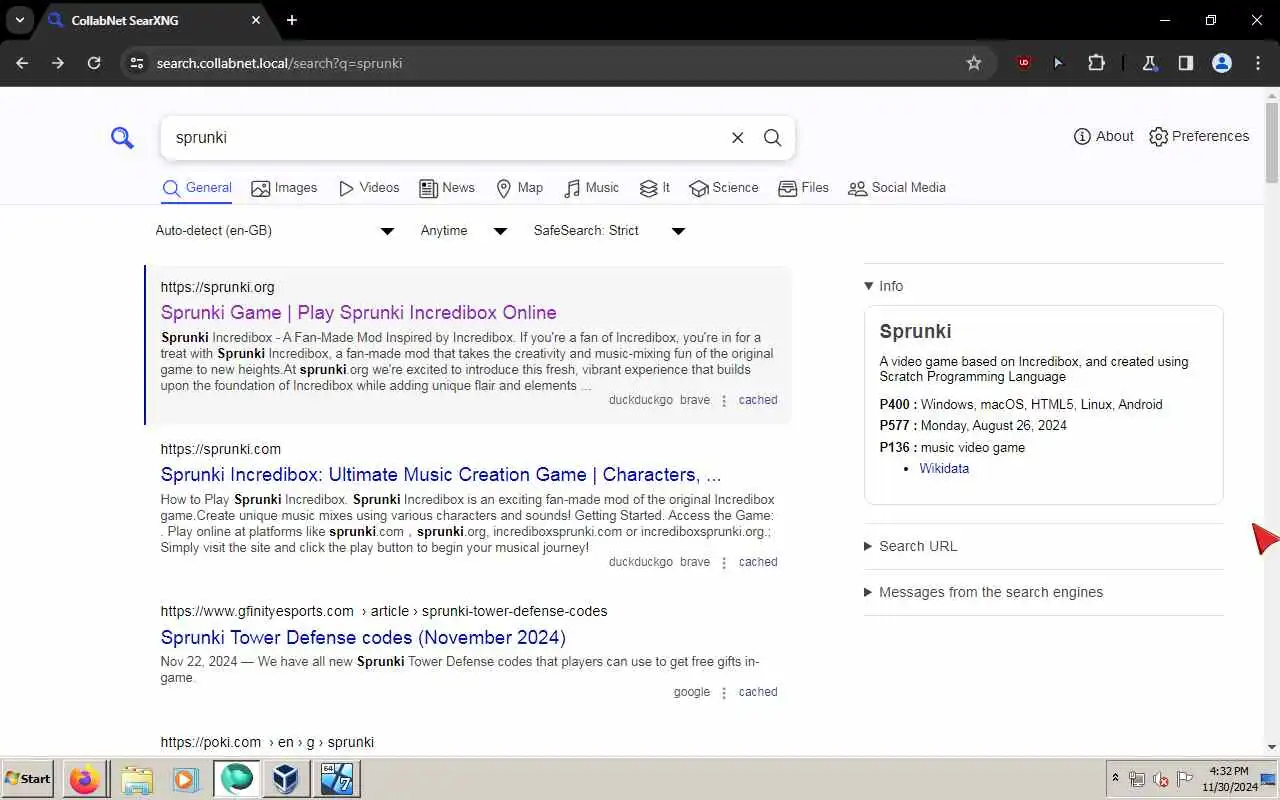View site information icon in address bar

tap(137, 63)
